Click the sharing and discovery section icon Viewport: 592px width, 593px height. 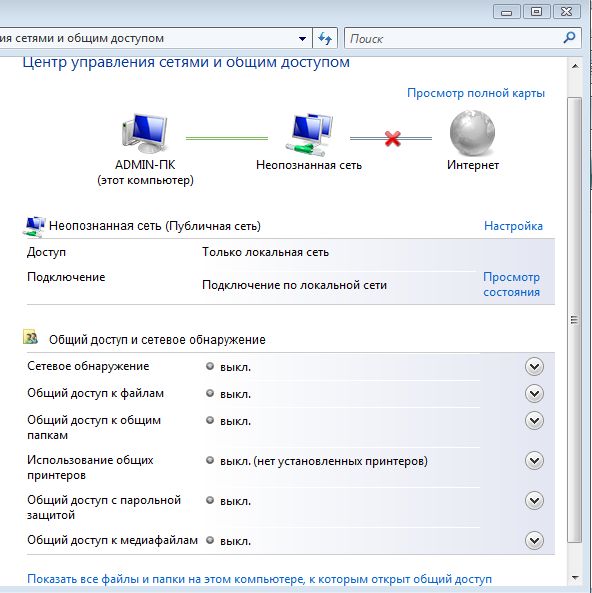(x=30, y=337)
